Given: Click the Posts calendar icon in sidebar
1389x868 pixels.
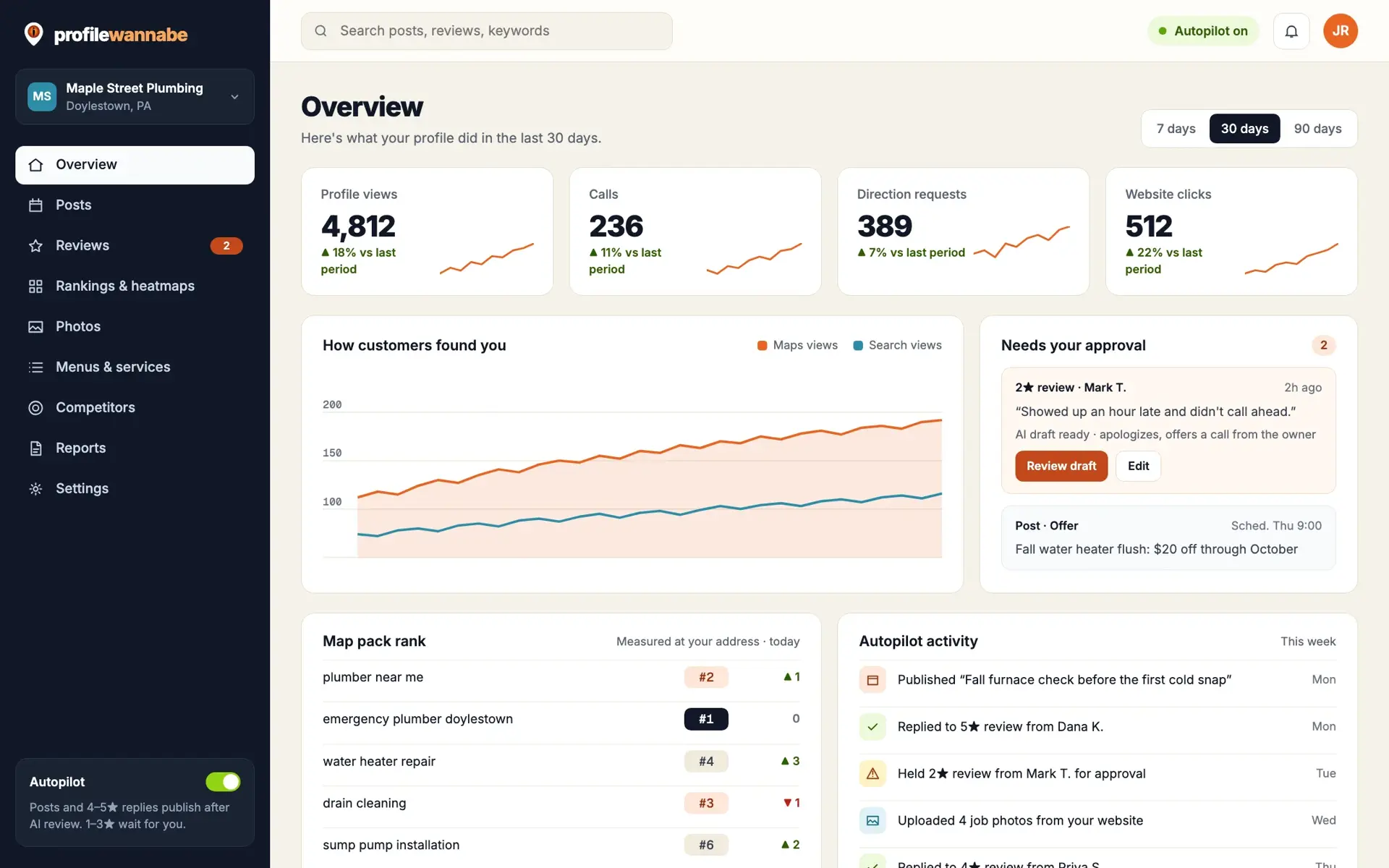Looking at the screenshot, I should 35,205.
